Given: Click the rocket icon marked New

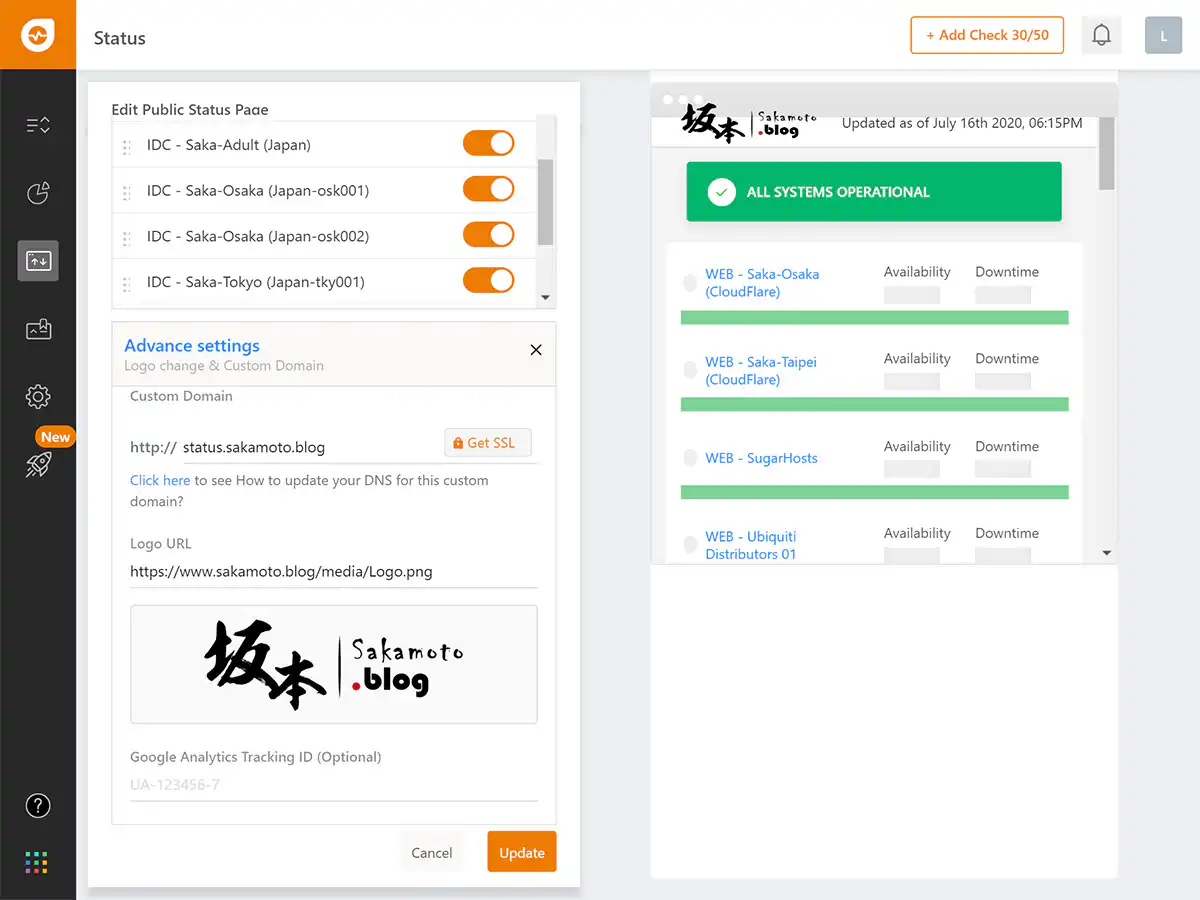Looking at the screenshot, I should click(38, 464).
